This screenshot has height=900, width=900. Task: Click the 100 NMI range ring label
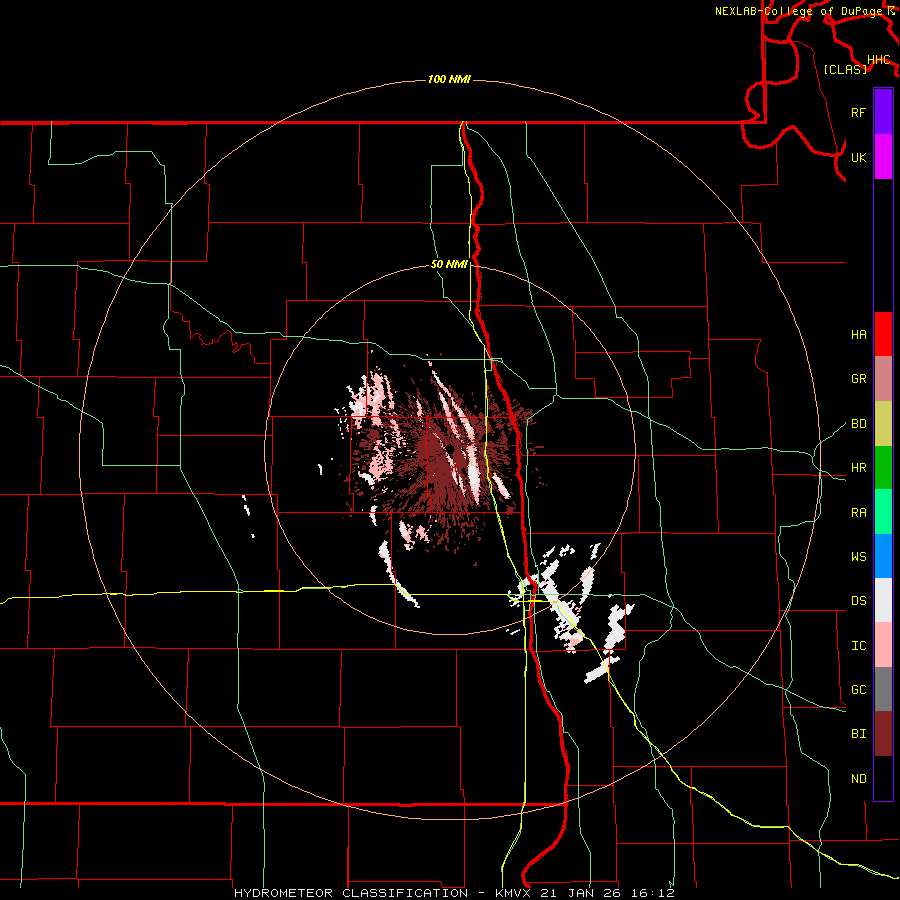point(449,79)
